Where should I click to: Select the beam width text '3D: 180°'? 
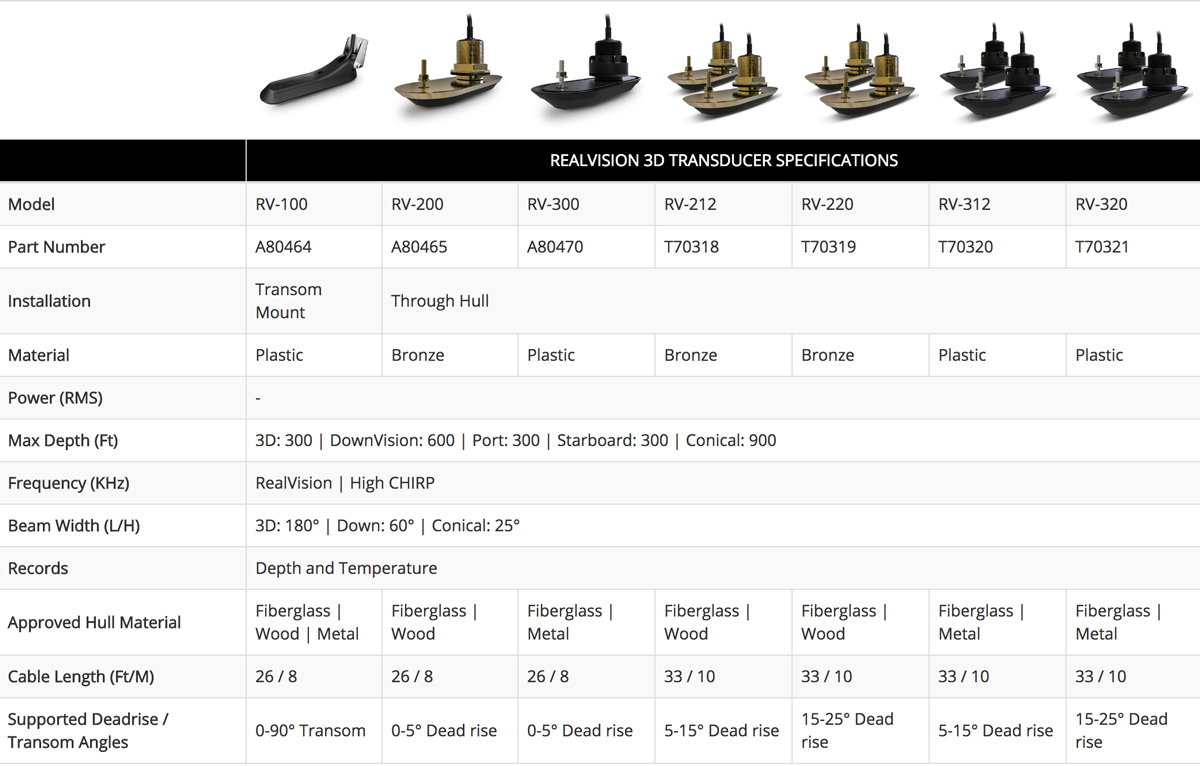pyautogui.click(x=287, y=526)
